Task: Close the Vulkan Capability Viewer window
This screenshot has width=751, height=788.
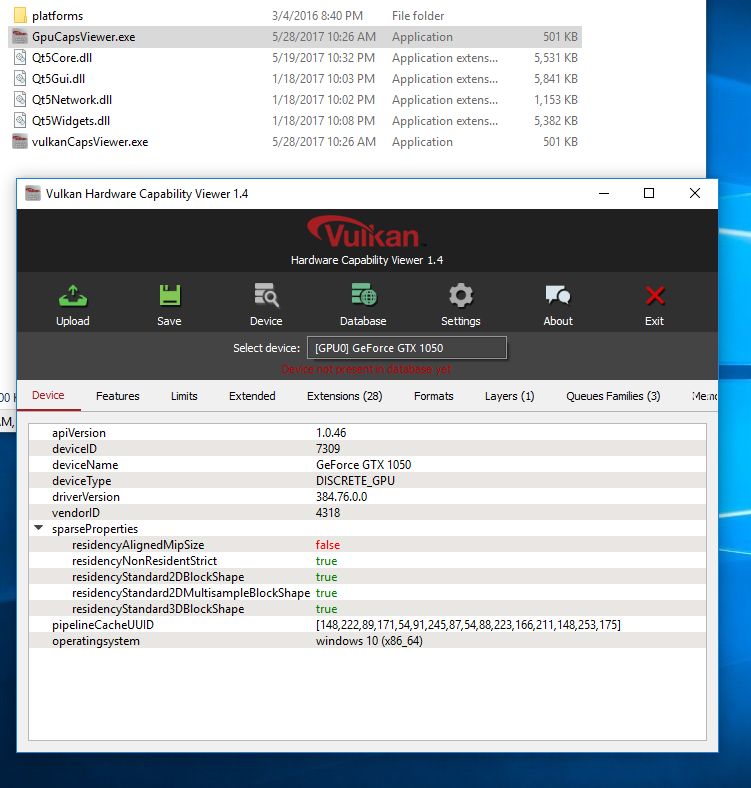Action: coord(695,193)
